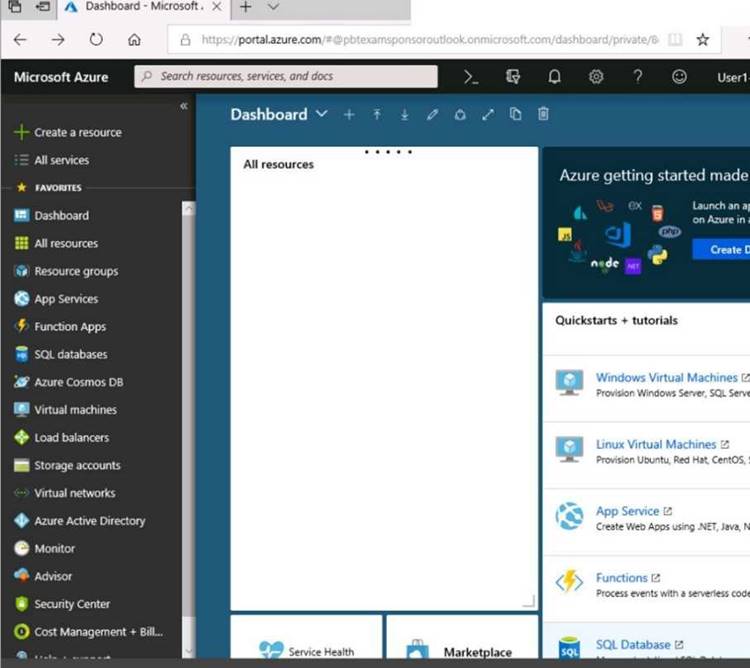Favorite the page with star icon

[x=703, y=40]
